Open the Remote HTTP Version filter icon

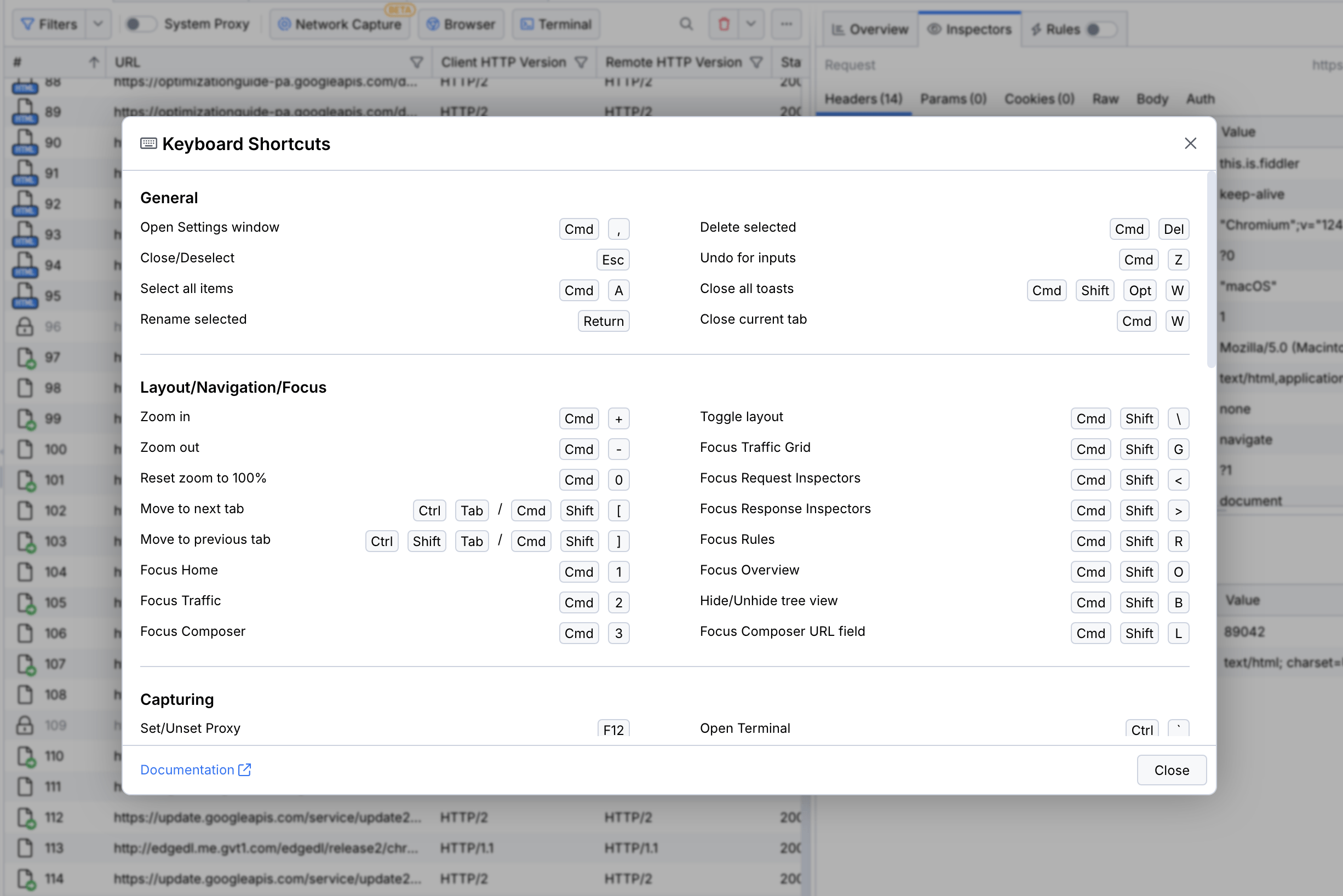[756, 62]
